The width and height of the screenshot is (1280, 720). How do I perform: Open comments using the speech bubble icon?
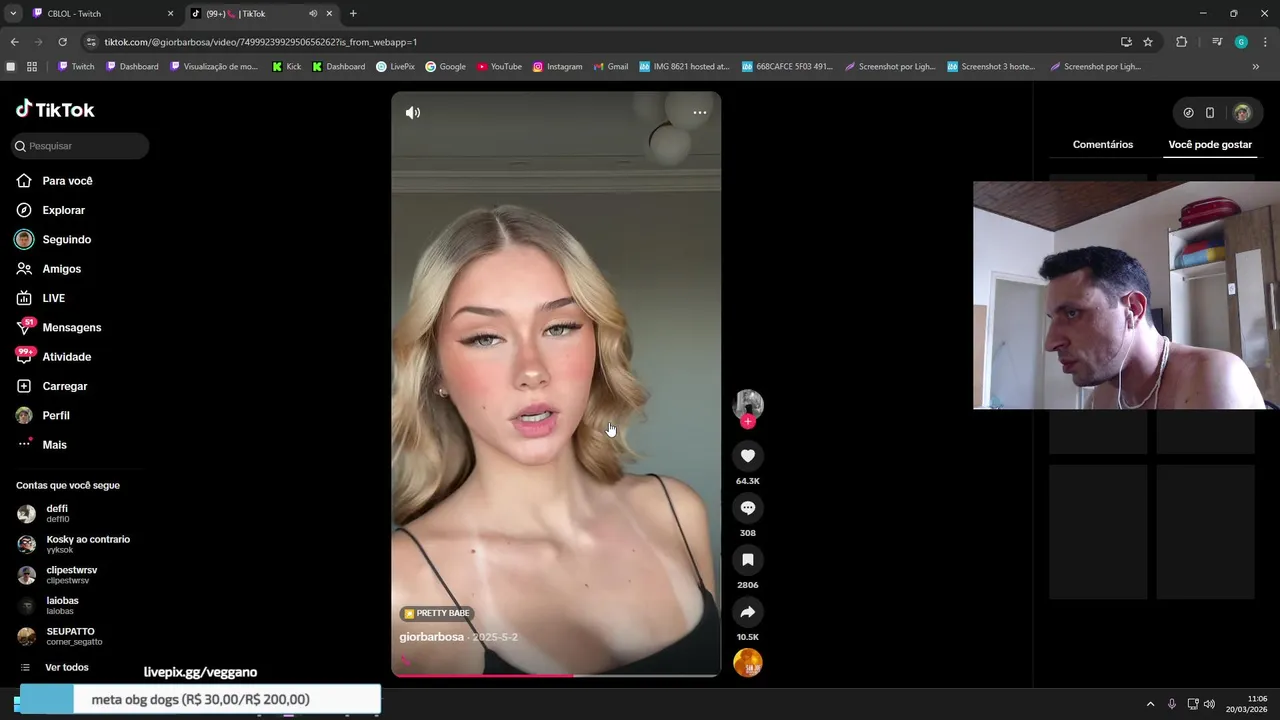pyautogui.click(x=748, y=508)
